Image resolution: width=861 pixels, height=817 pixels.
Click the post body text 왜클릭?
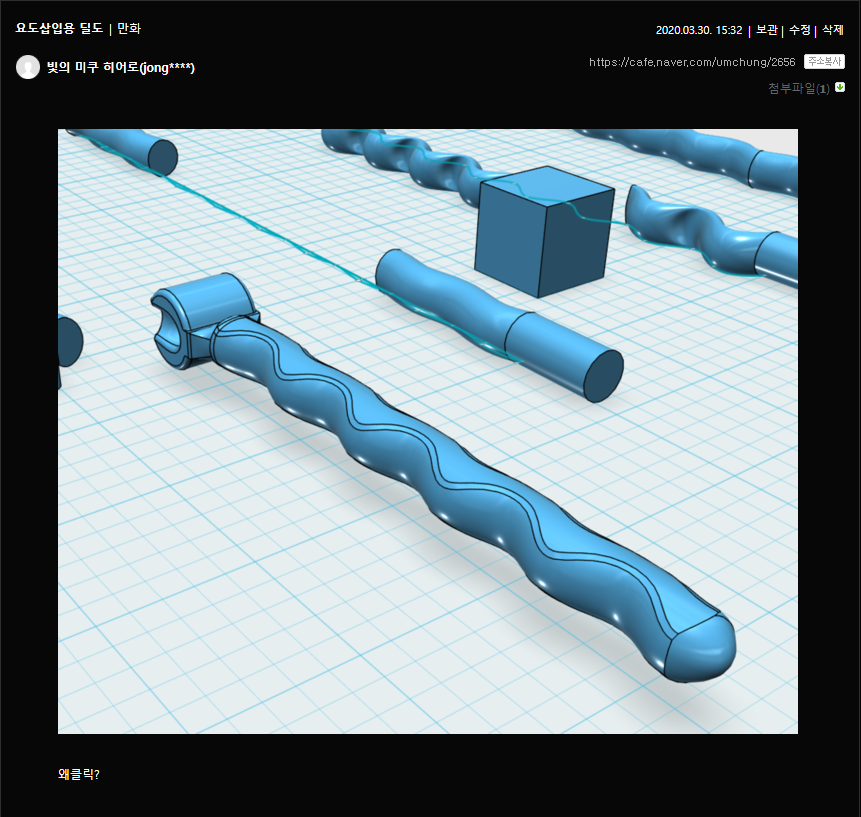coord(79,774)
